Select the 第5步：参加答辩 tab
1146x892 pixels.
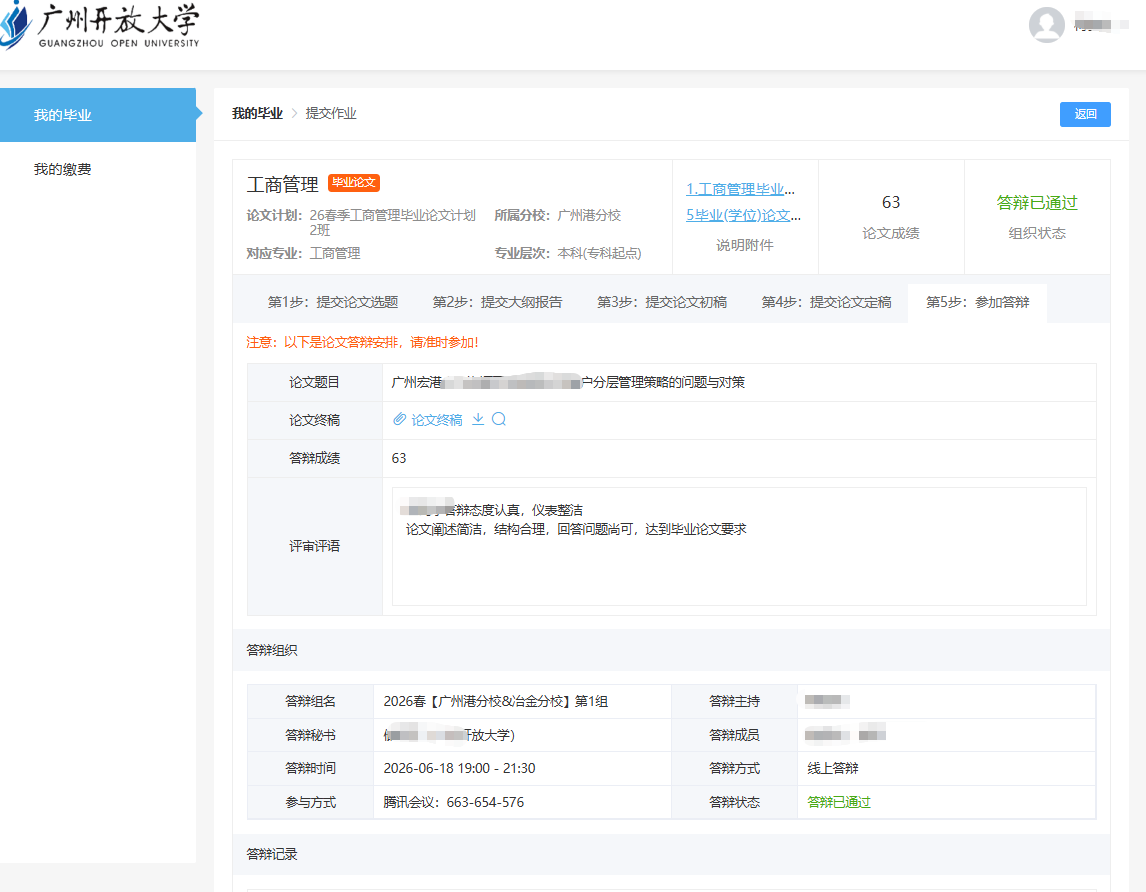pyautogui.click(x=977, y=303)
